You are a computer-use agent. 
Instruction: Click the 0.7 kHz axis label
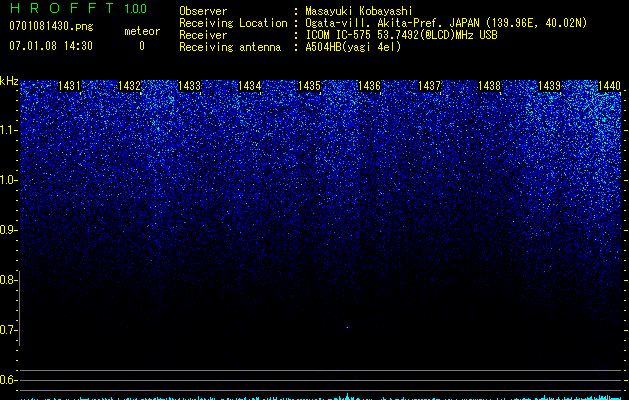[8, 330]
